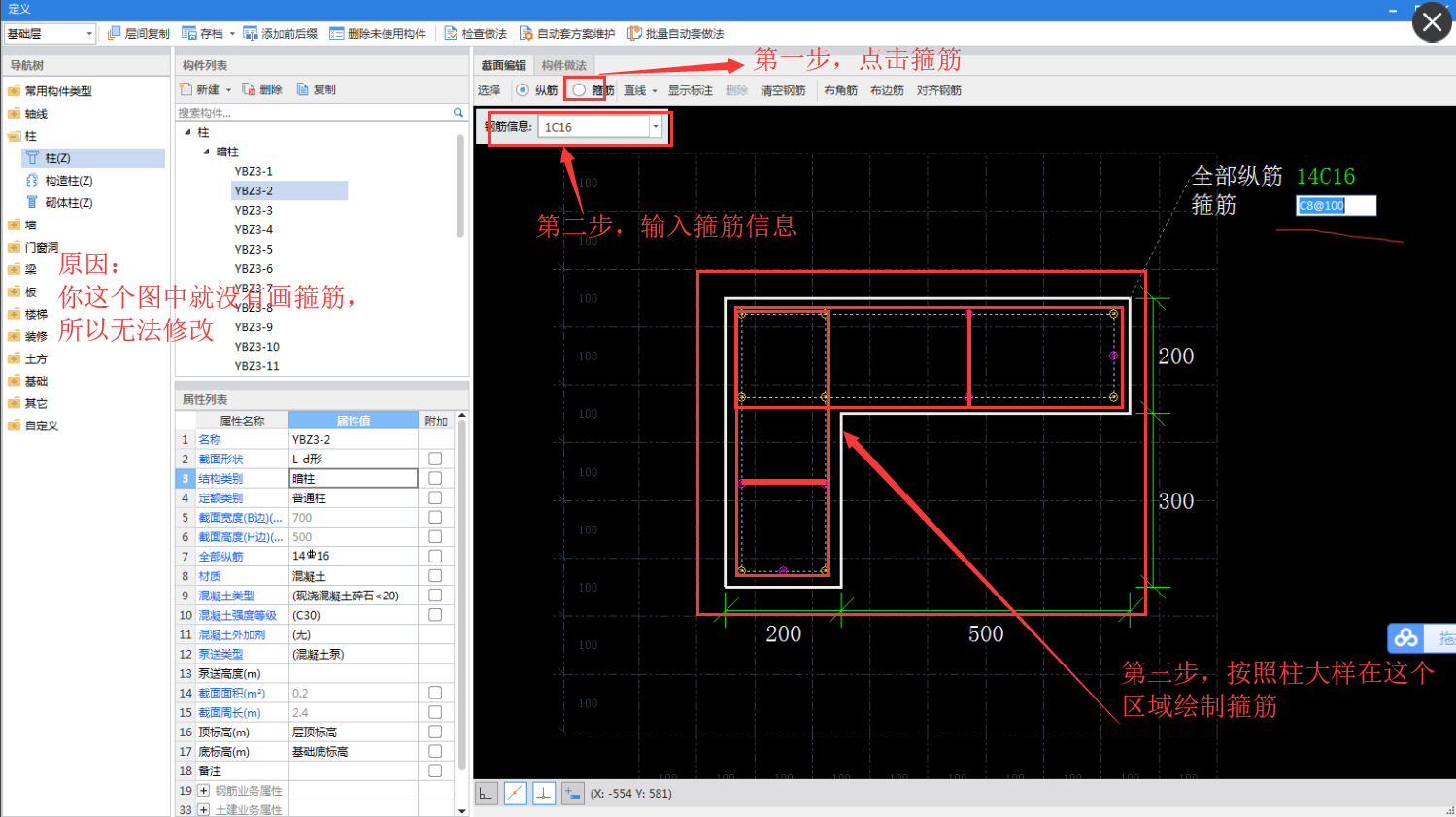This screenshot has width=1456, height=817.
Task: Click the search magnifier icon in component list
Action: click(x=458, y=113)
